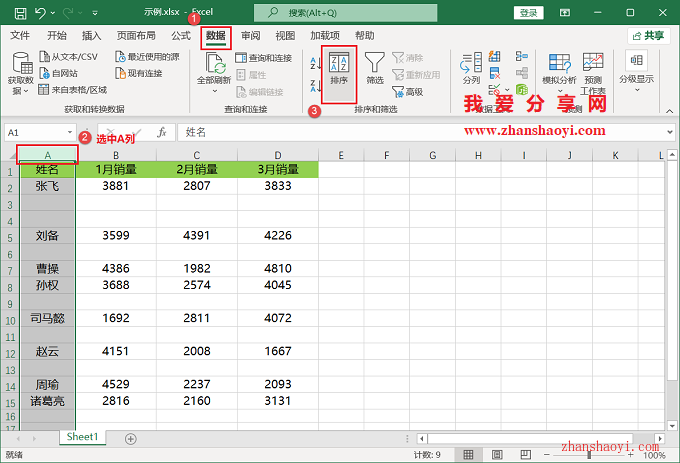This screenshot has height=463, width=680.
Task: Select the column A header
Action: coord(47,155)
